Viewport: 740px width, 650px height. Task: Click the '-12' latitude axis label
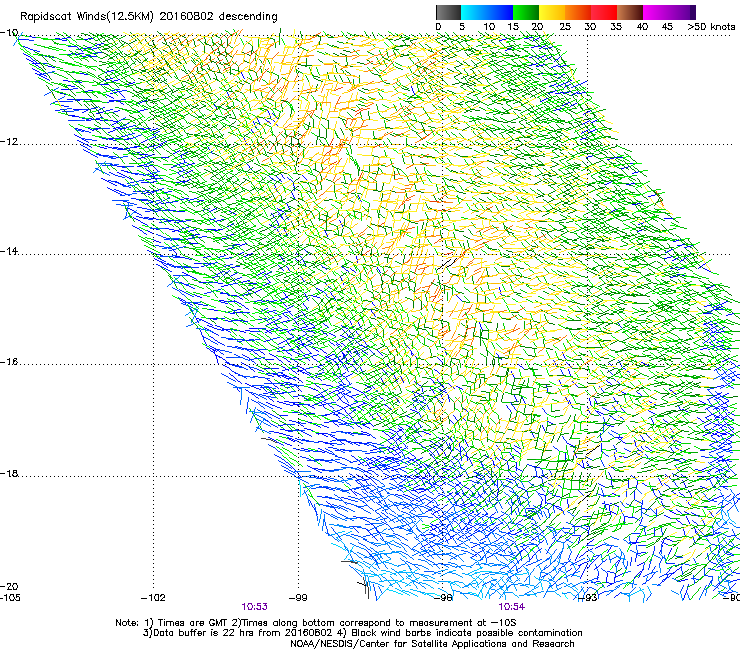point(9,142)
